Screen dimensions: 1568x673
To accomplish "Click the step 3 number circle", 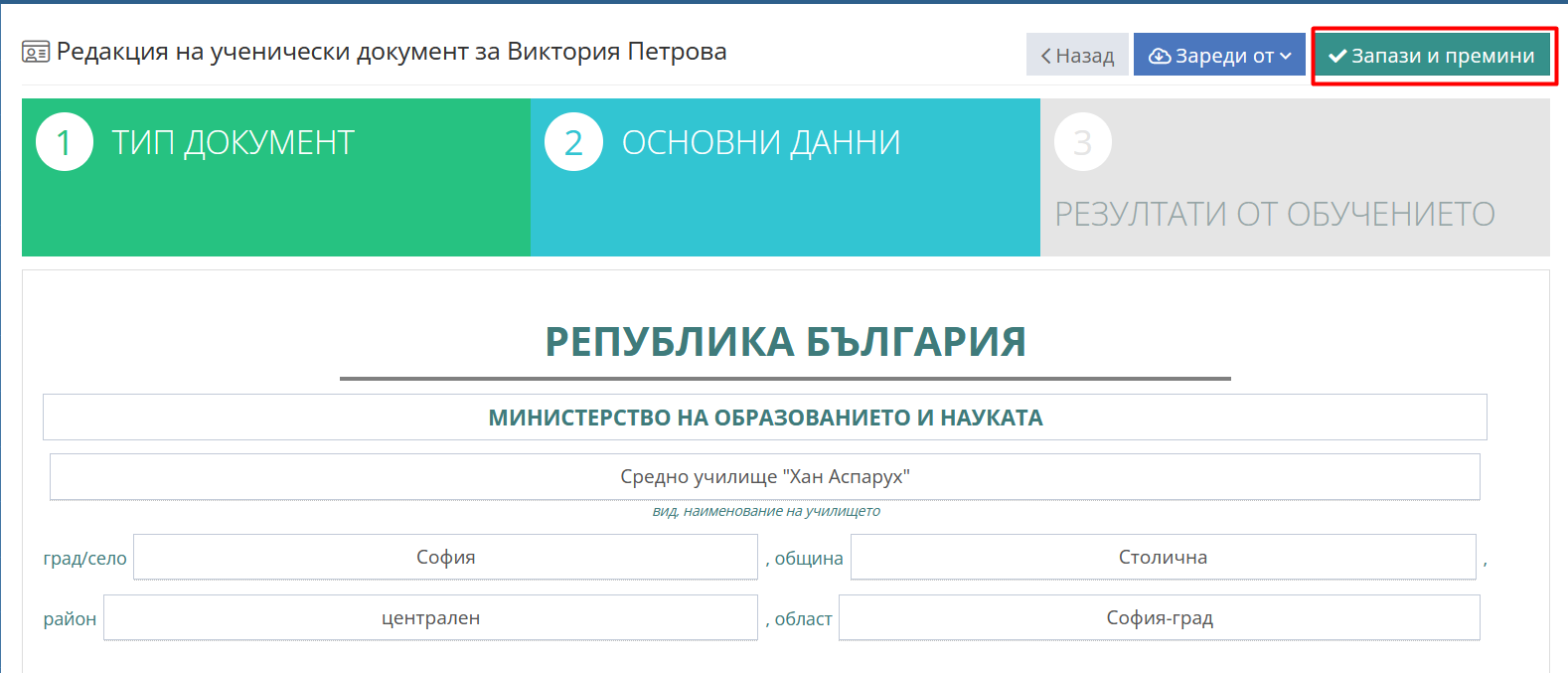I will click(x=1083, y=142).
